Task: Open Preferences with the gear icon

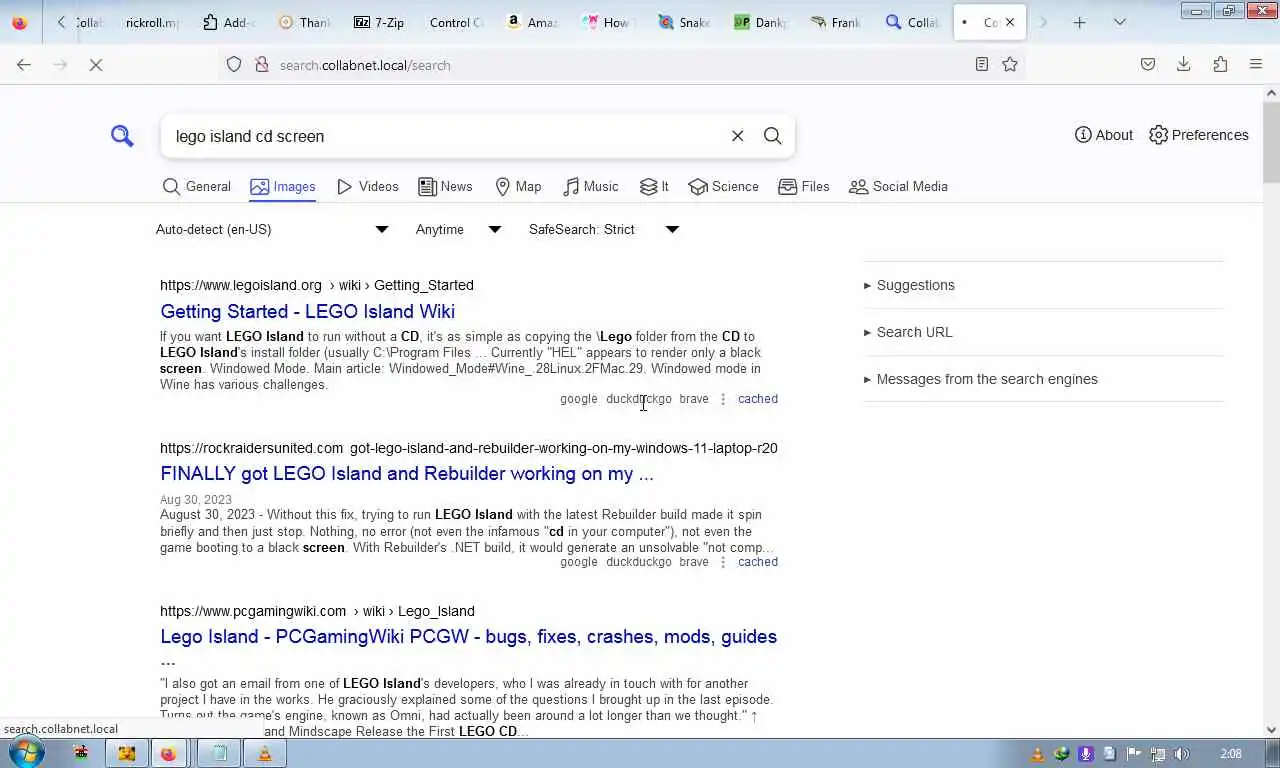Action: click(x=1198, y=135)
